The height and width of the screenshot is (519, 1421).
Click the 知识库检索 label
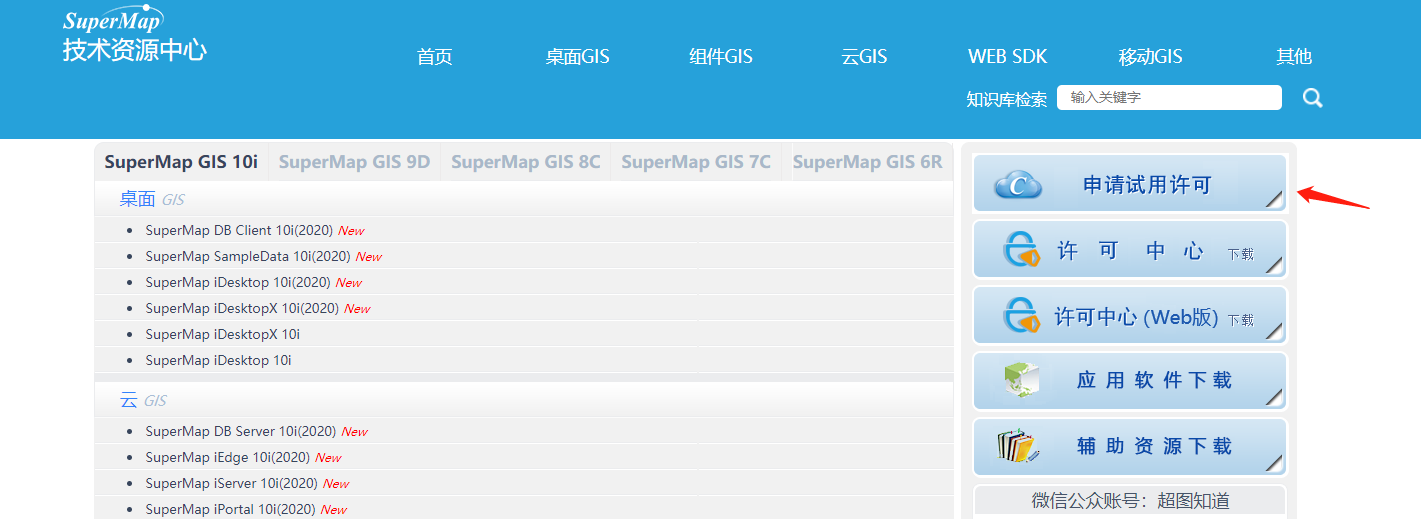pyautogui.click(x=1007, y=99)
